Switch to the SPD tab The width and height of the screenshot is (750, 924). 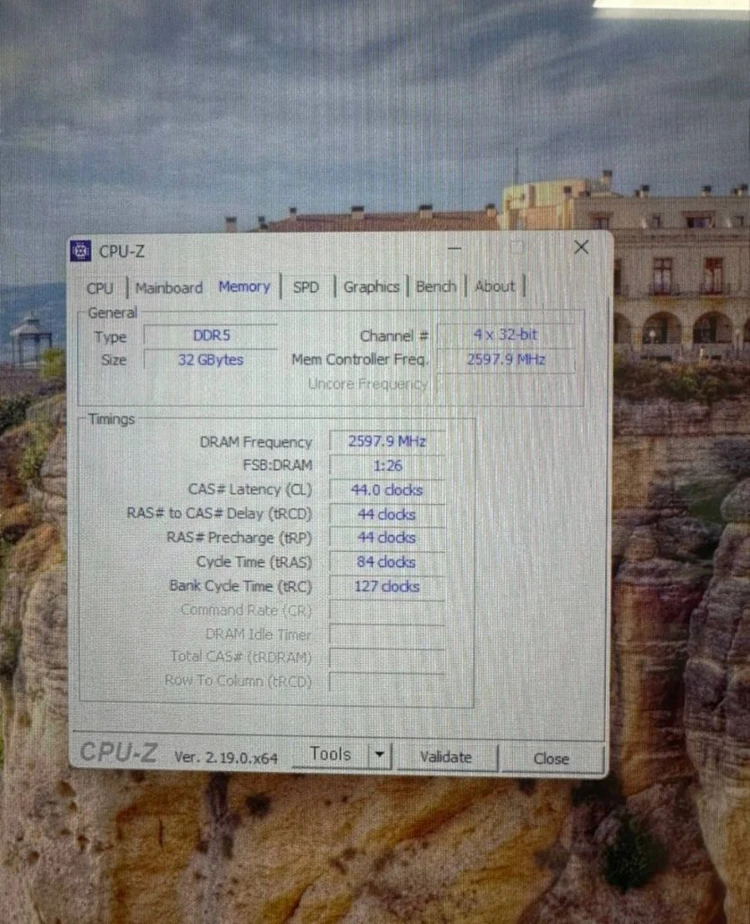(306, 287)
